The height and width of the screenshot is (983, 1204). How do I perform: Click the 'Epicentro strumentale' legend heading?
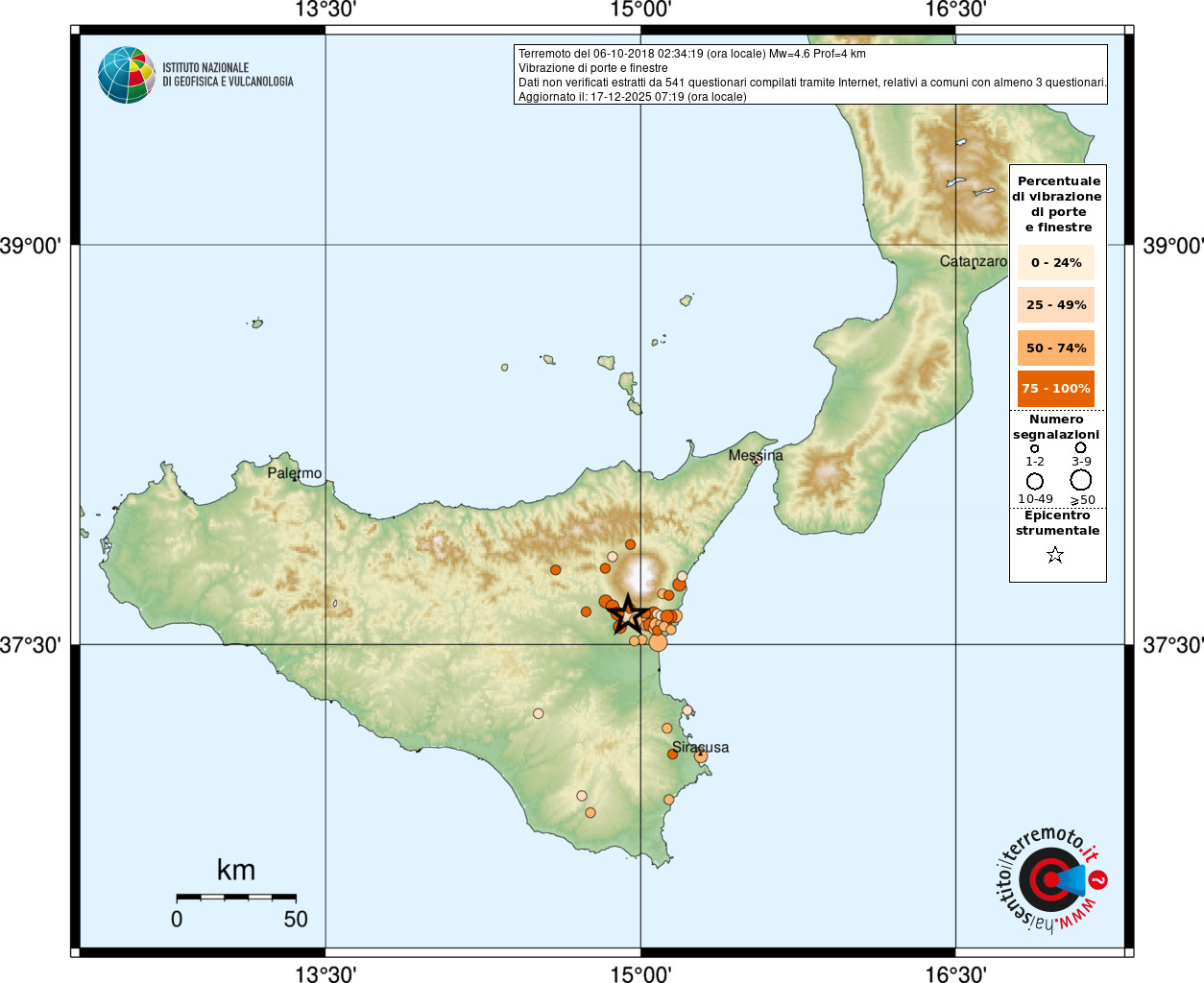click(x=1057, y=523)
